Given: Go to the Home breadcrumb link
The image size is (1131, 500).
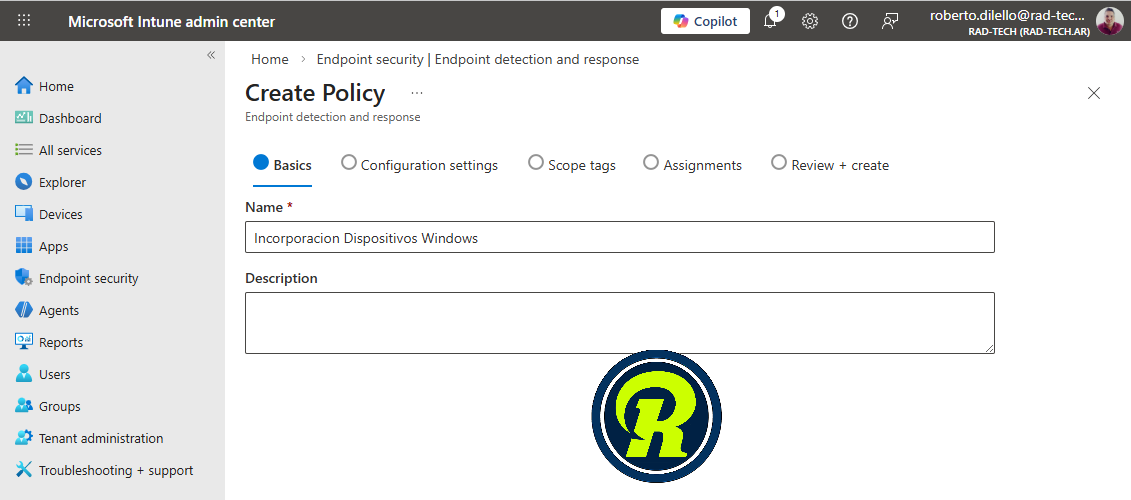Looking at the screenshot, I should pos(270,59).
